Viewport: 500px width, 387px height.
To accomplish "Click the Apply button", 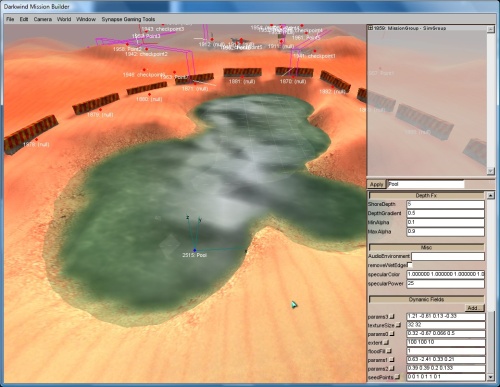I will [376, 184].
